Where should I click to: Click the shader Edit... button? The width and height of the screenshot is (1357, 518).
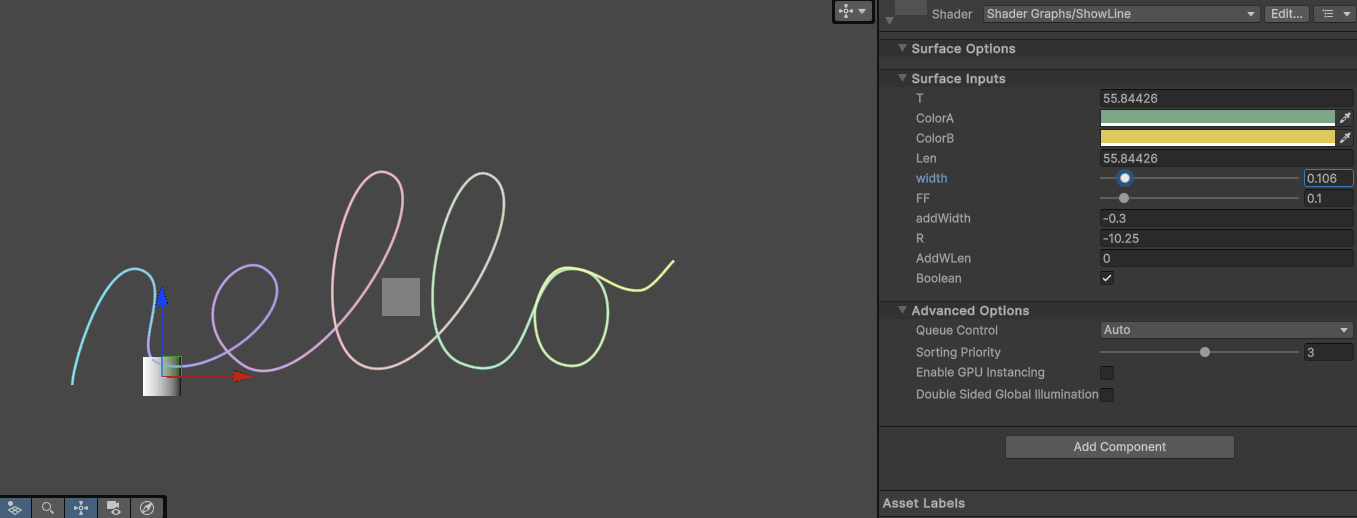[1286, 14]
